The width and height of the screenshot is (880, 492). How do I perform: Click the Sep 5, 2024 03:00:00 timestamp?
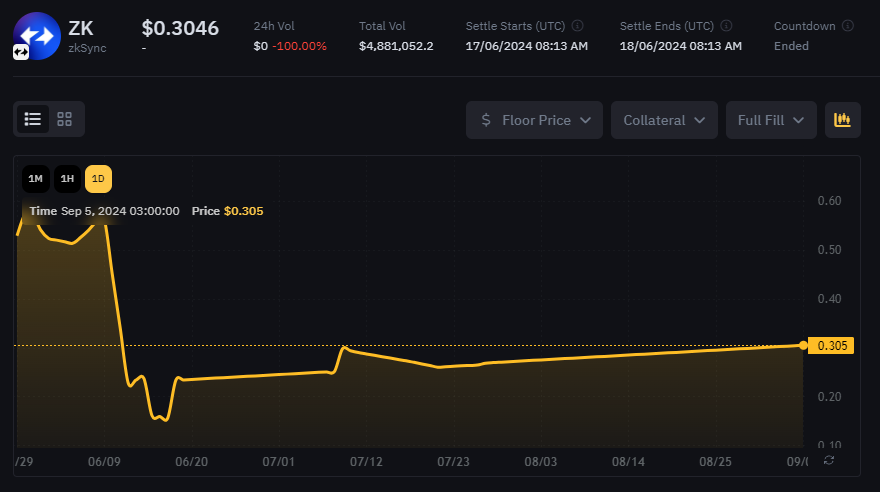pyautogui.click(x=120, y=211)
